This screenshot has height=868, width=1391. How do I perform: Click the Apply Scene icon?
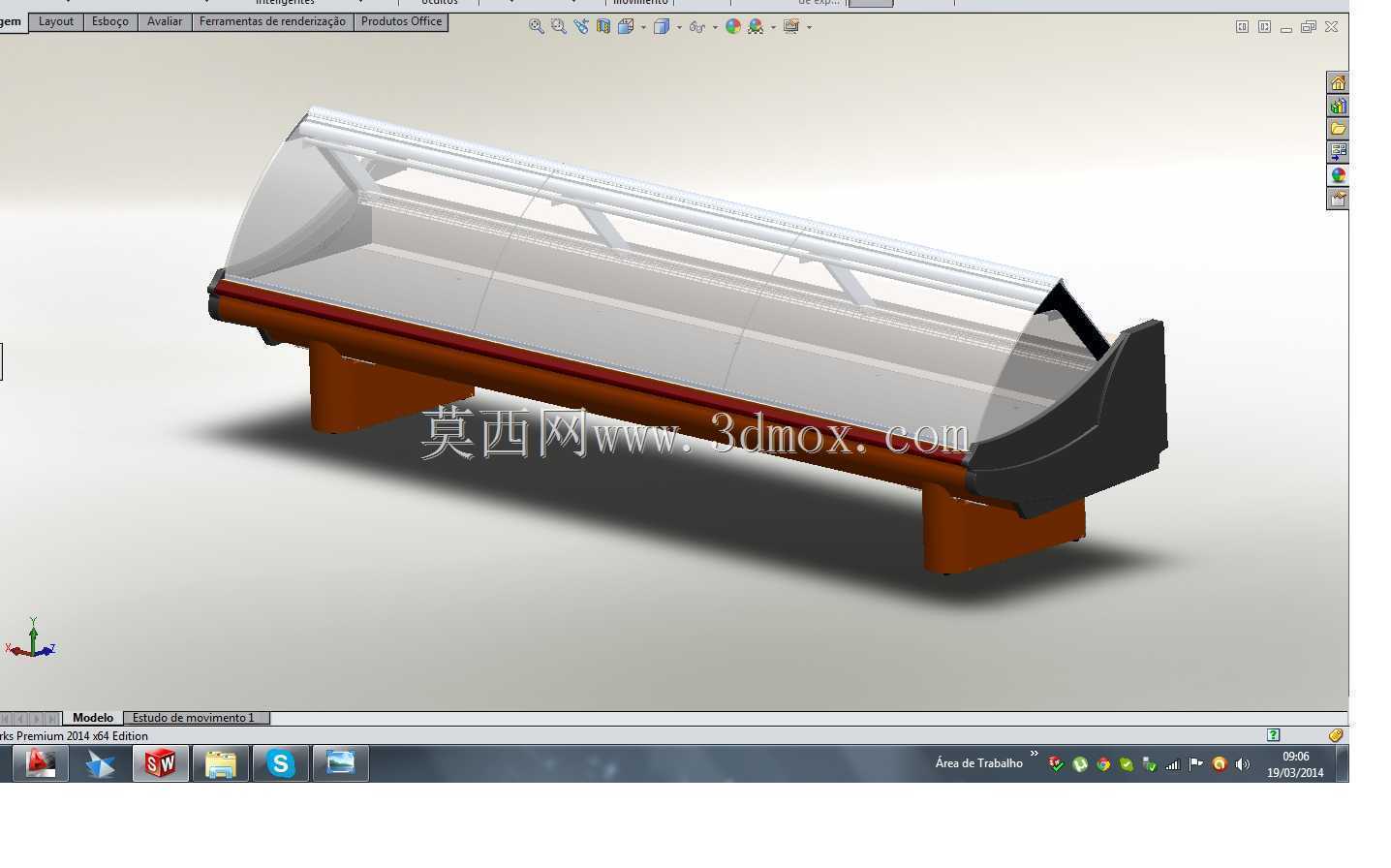pyautogui.click(x=756, y=27)
